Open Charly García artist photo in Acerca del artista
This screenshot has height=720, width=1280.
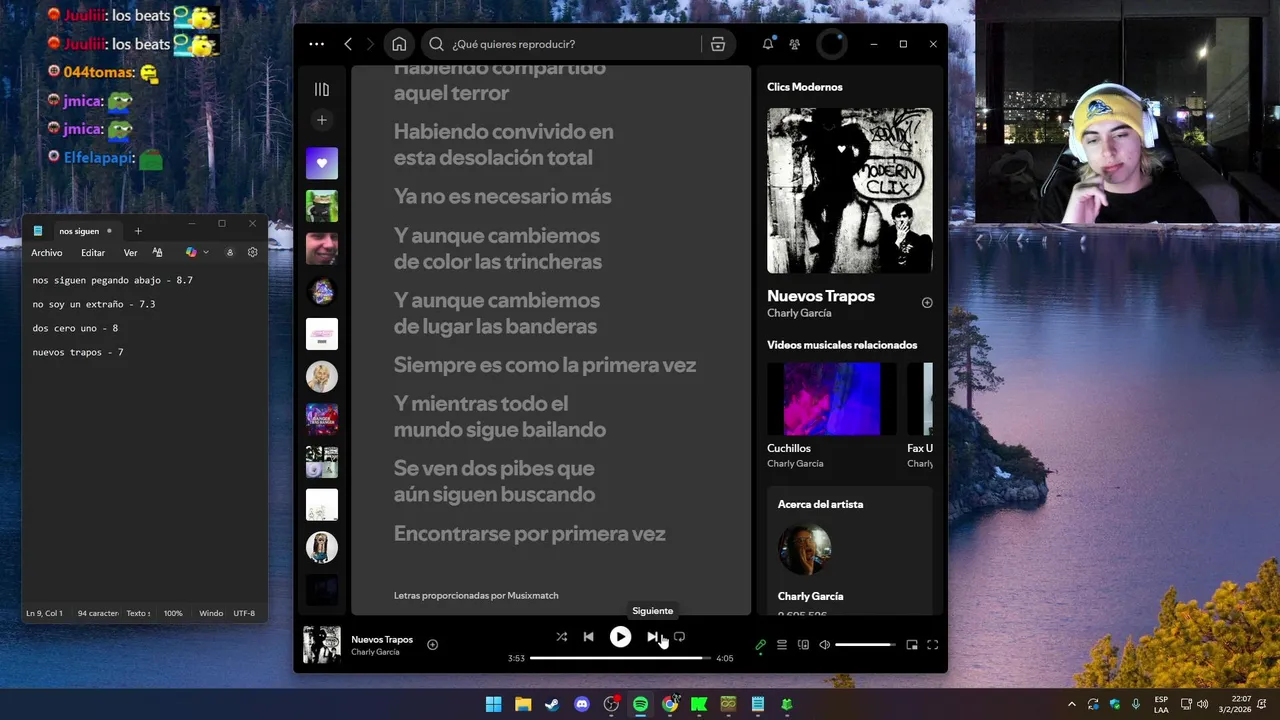[805, 549]
